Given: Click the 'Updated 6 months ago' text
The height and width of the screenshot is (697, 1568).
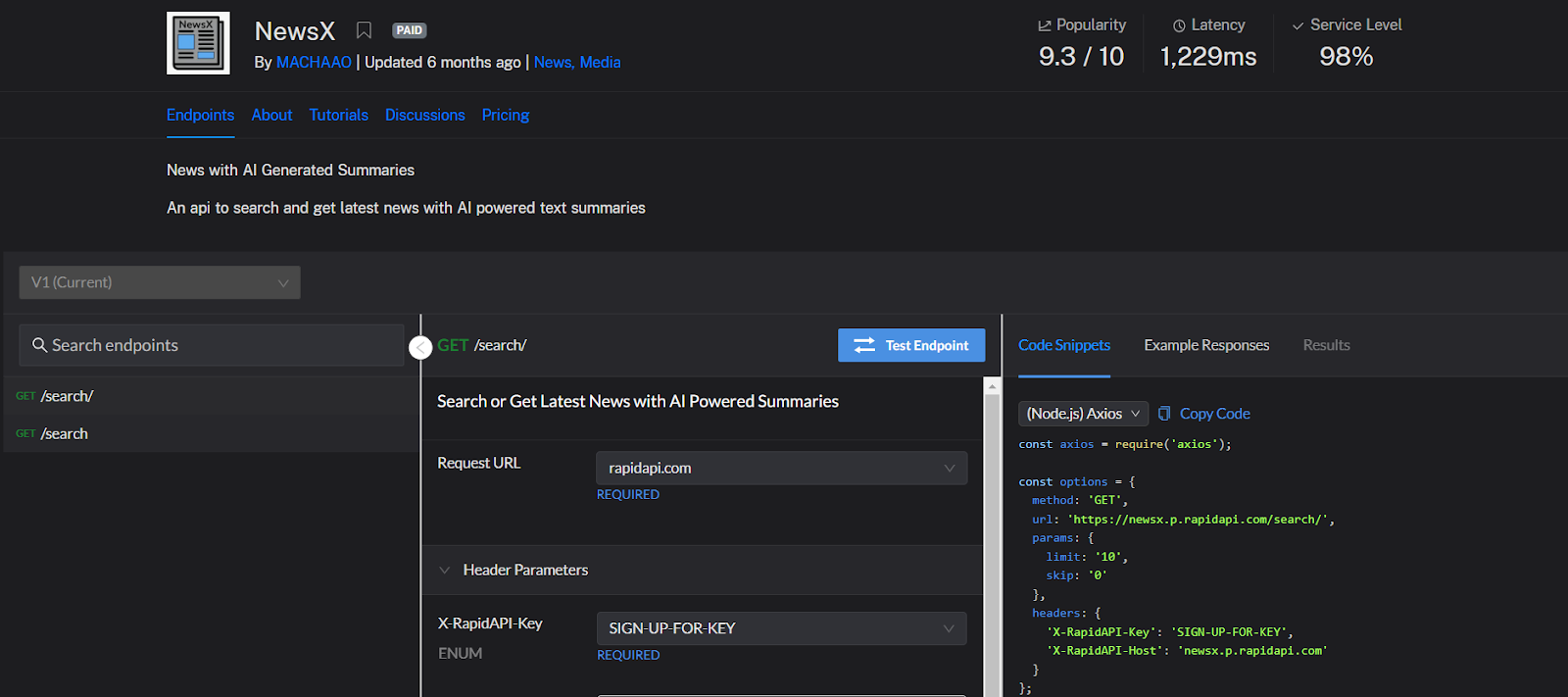Looking at the screenshot, I should (443, 62).
